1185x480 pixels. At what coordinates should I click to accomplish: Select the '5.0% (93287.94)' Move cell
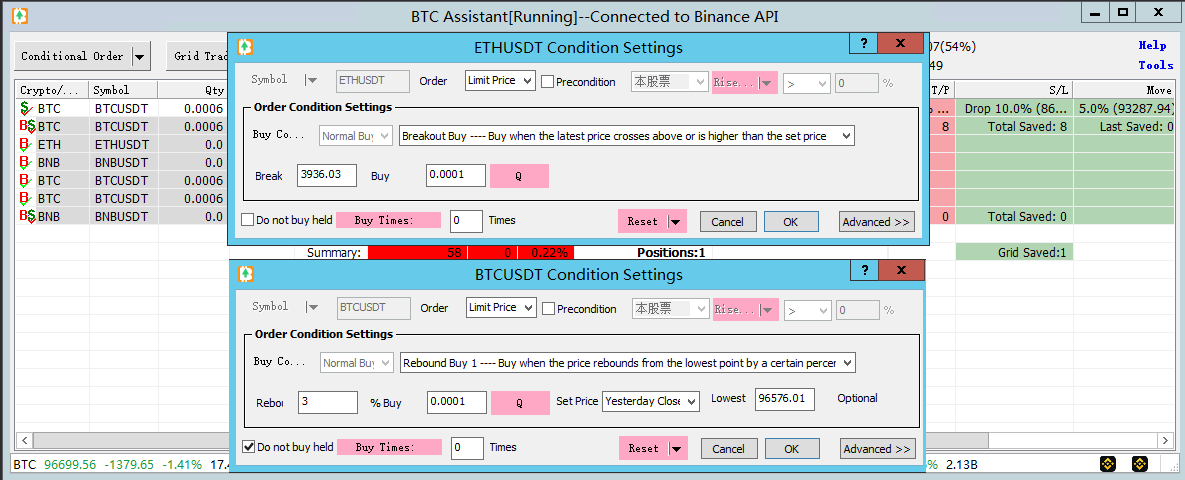coord(1124,108)
